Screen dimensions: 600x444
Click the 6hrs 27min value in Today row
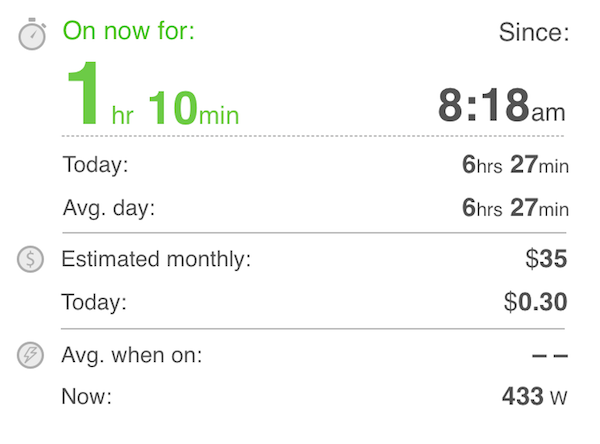pos(515,165)
